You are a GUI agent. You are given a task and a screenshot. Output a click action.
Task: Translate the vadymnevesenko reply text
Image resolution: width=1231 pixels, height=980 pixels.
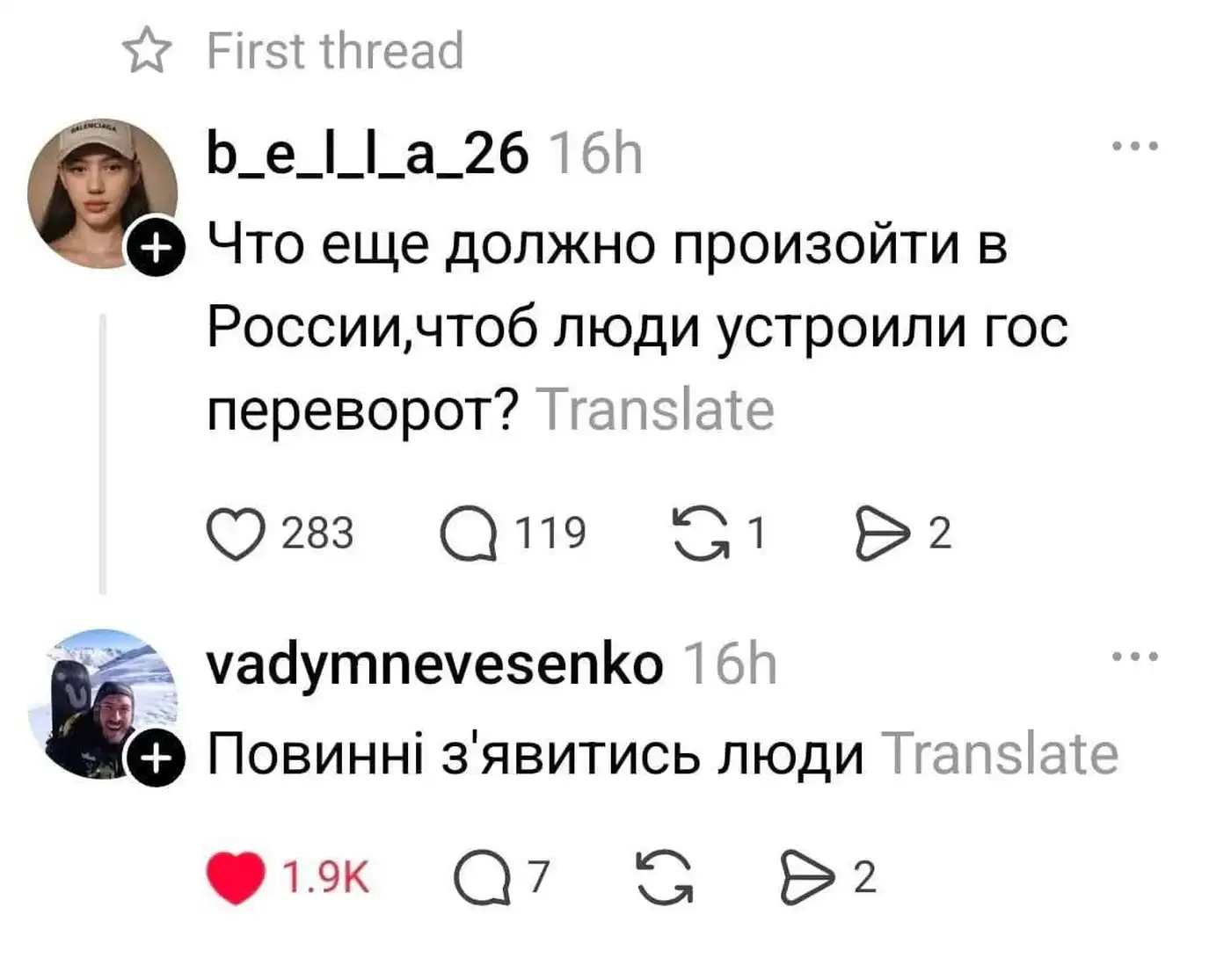pos(1000,754)
